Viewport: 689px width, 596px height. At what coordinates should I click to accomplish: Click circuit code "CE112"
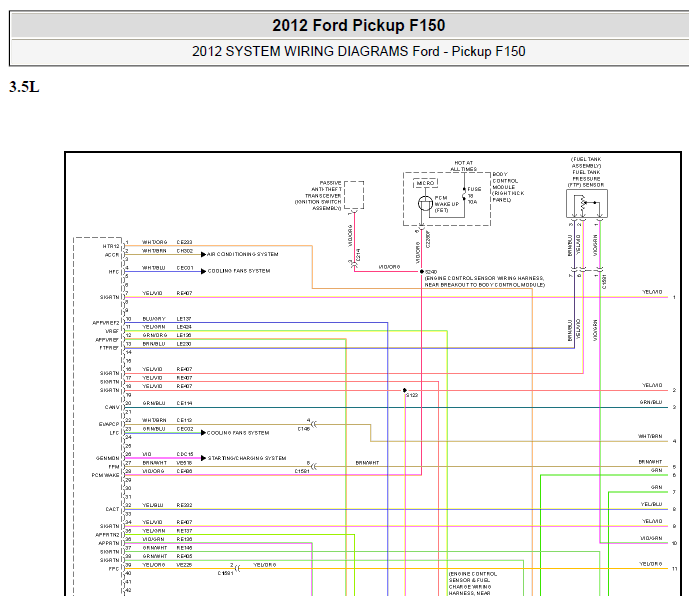(185, 420)
